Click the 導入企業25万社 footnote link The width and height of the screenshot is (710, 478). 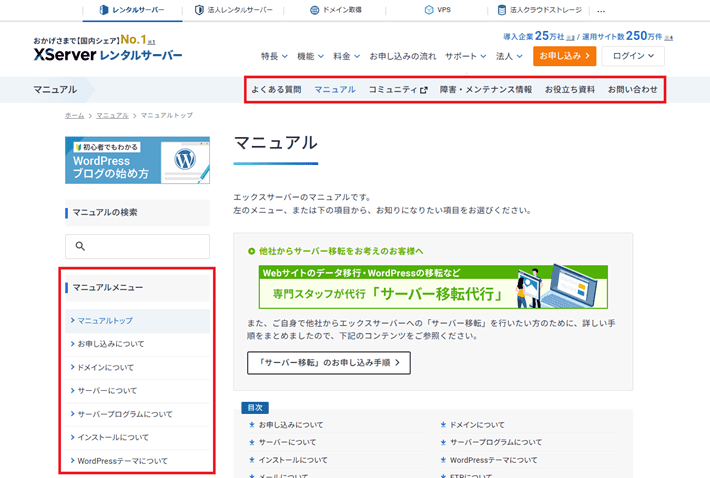[570, 38]
